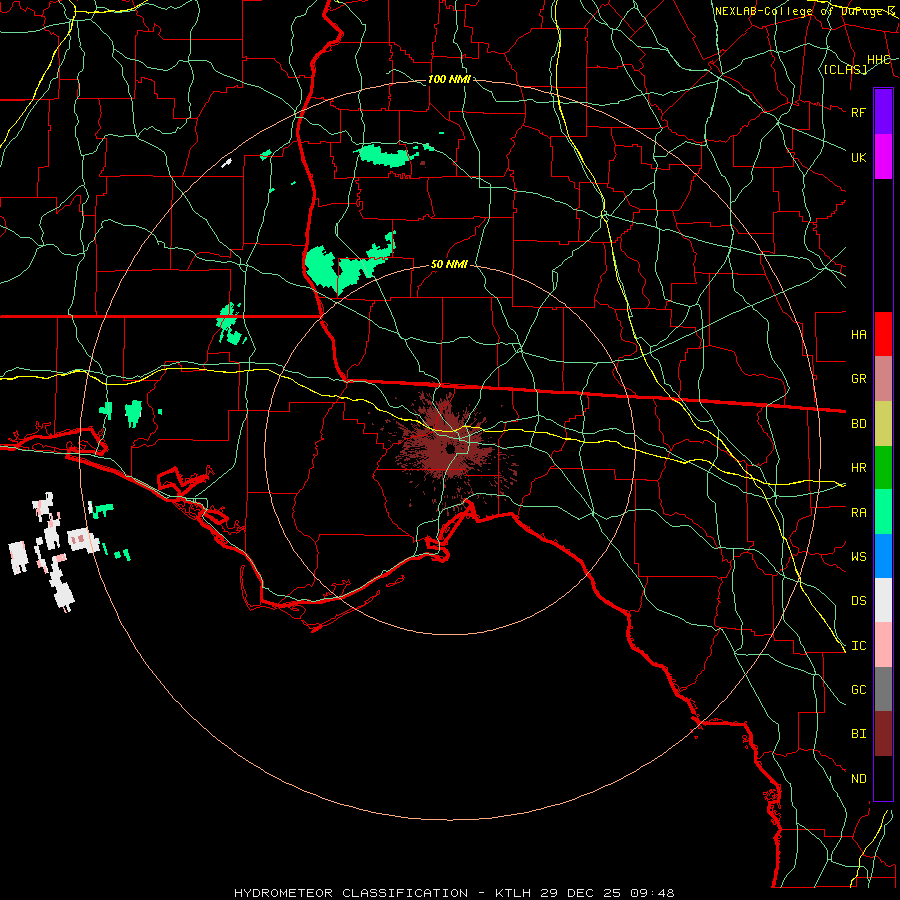900x900 pixels.
Task: Select the GC gray legend swatch
Action: pyautogui.click(x=883, y=689)
